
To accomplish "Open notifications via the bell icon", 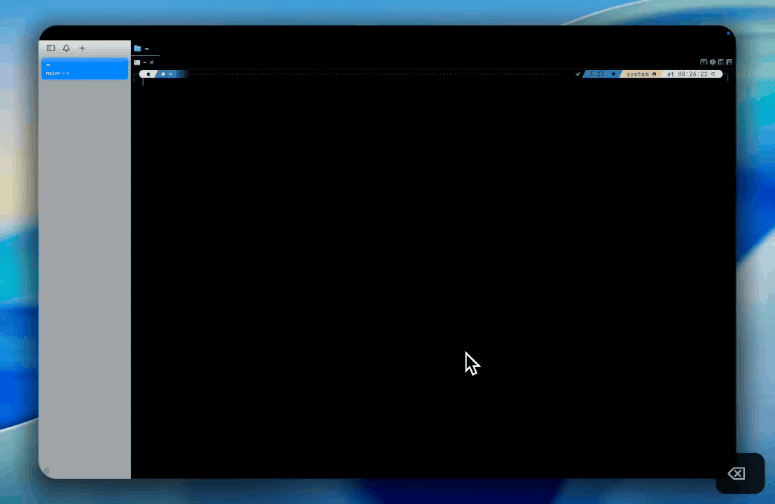I will click(x=66, y=48).
